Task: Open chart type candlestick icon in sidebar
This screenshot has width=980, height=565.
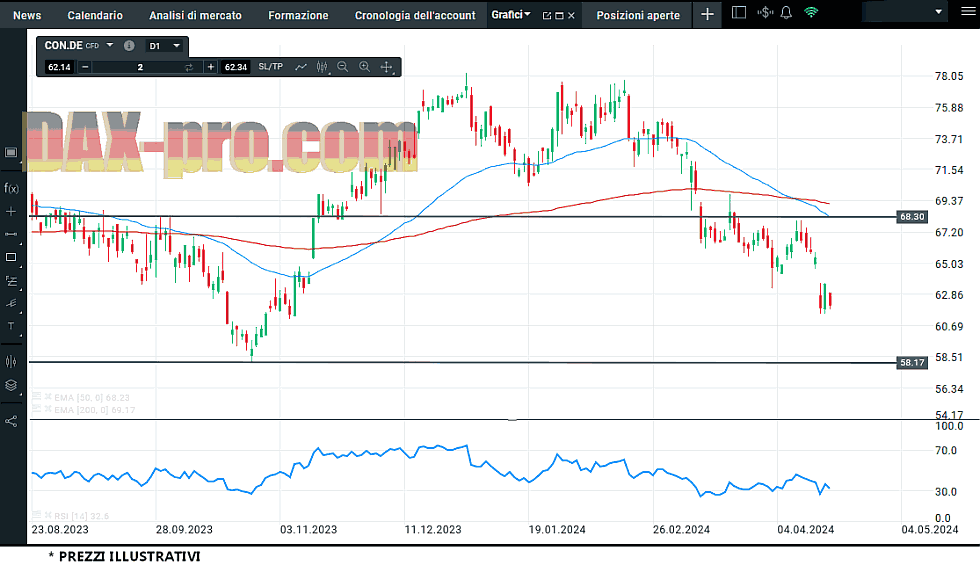Action: click(11, 361)
